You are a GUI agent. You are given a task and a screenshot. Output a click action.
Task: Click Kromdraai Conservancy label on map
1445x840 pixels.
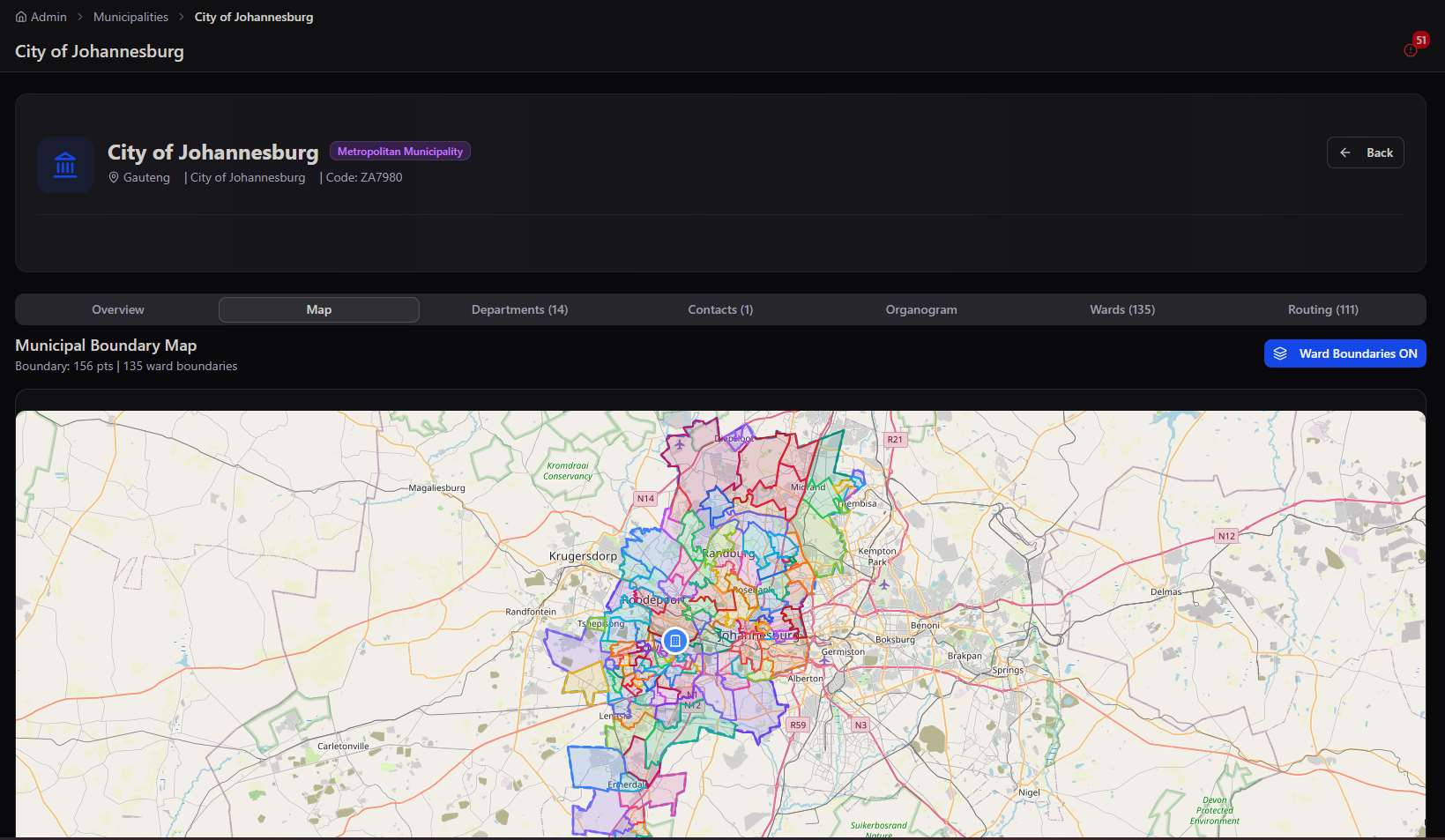point(568,471)
